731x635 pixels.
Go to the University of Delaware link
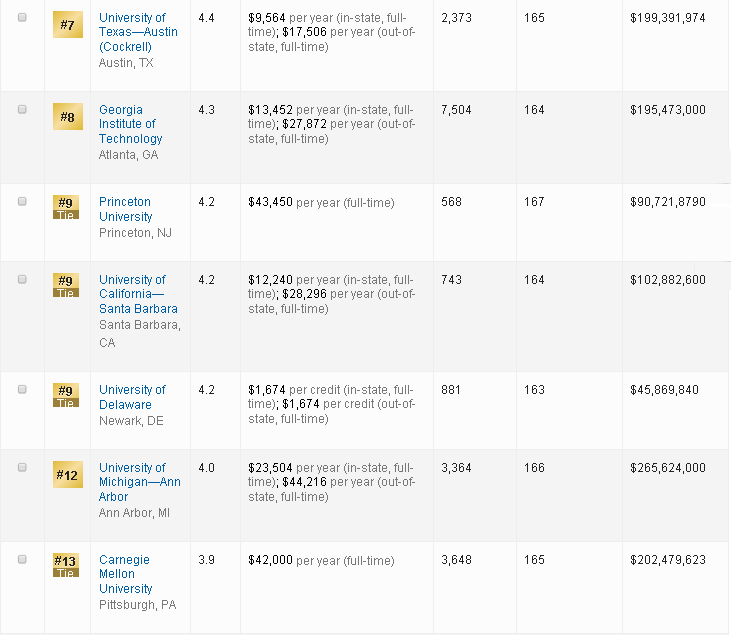tap(132, 397)
